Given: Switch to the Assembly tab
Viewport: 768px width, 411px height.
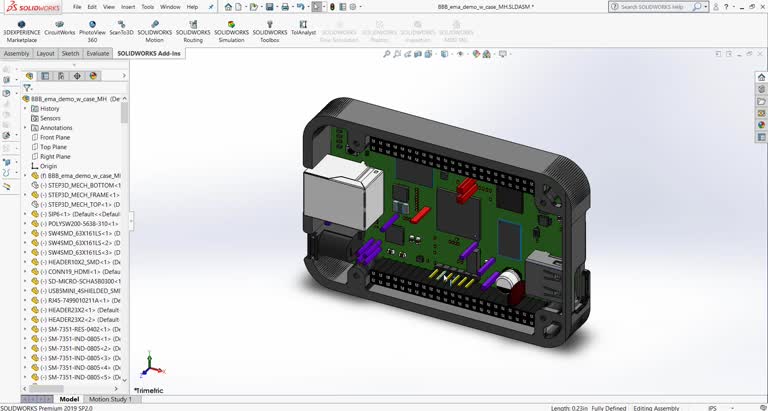Looking at the screenshot, I should click(17, 53).
